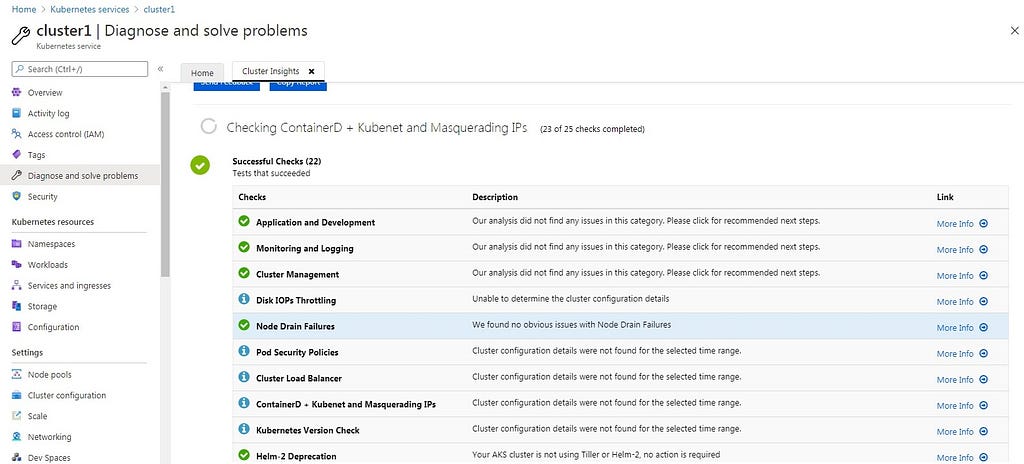1024x464 pixels.
Task: Collapse the sidebar with the double chevron
Action: tap(160, 69)
